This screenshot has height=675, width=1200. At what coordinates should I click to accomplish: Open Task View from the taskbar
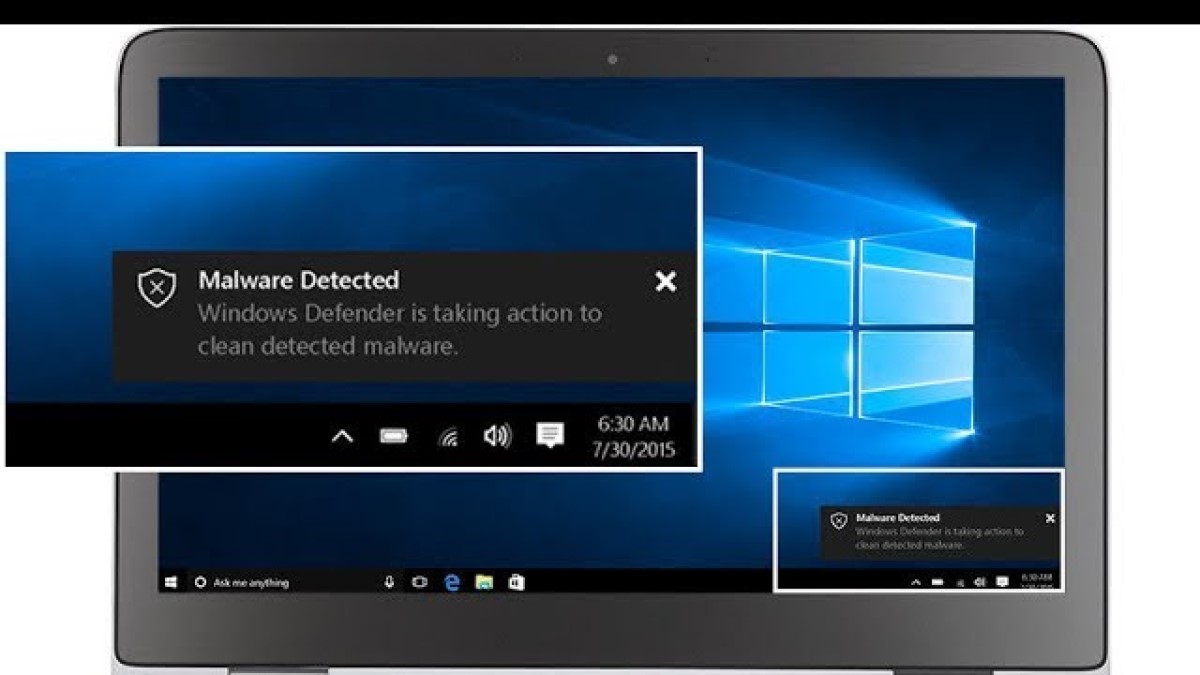click(420, 582)
